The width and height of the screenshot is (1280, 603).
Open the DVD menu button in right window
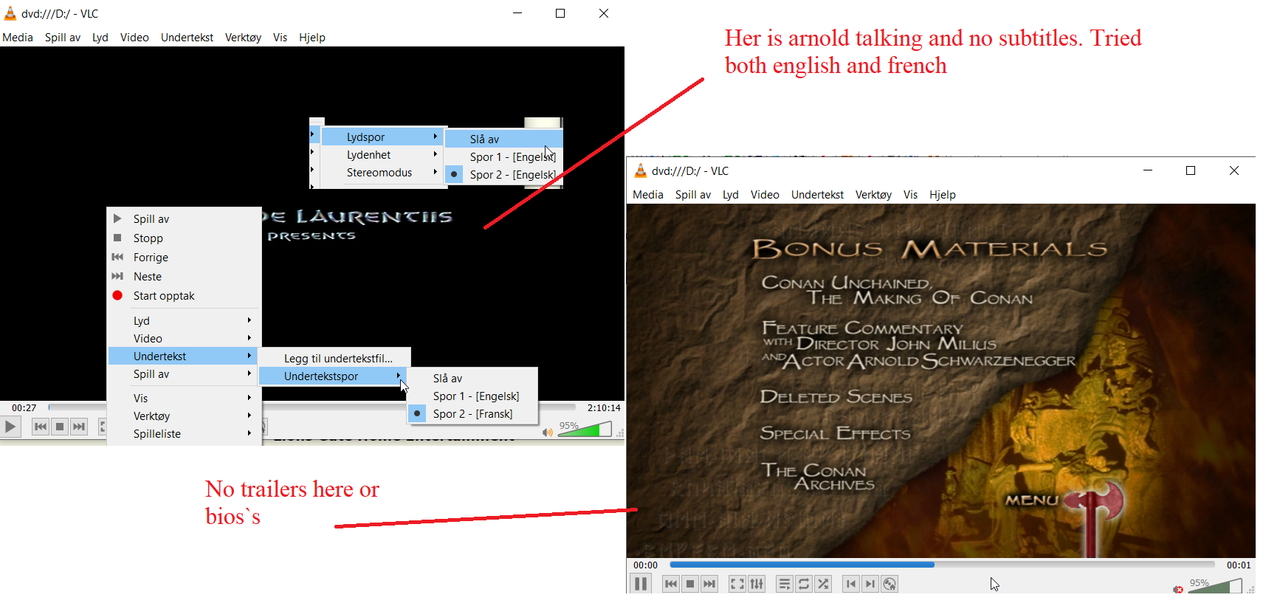click(889, 584)
